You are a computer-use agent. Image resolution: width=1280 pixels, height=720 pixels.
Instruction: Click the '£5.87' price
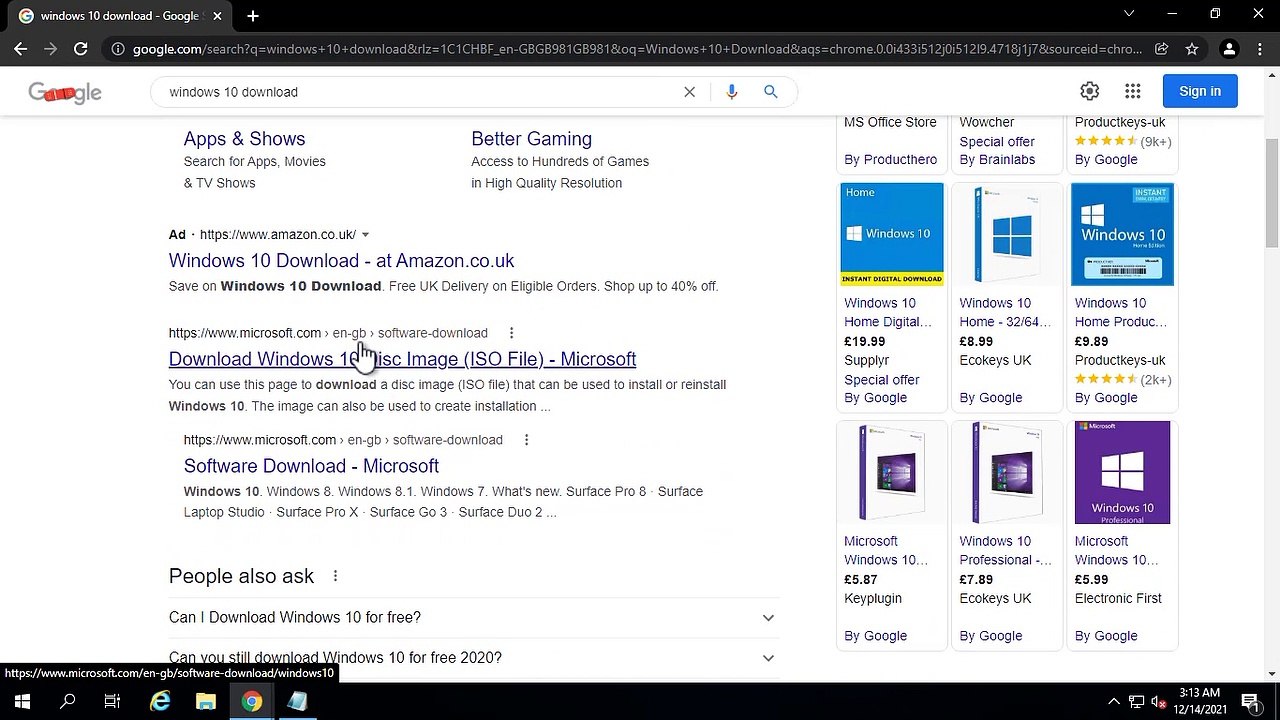click(x=860, y=579)
